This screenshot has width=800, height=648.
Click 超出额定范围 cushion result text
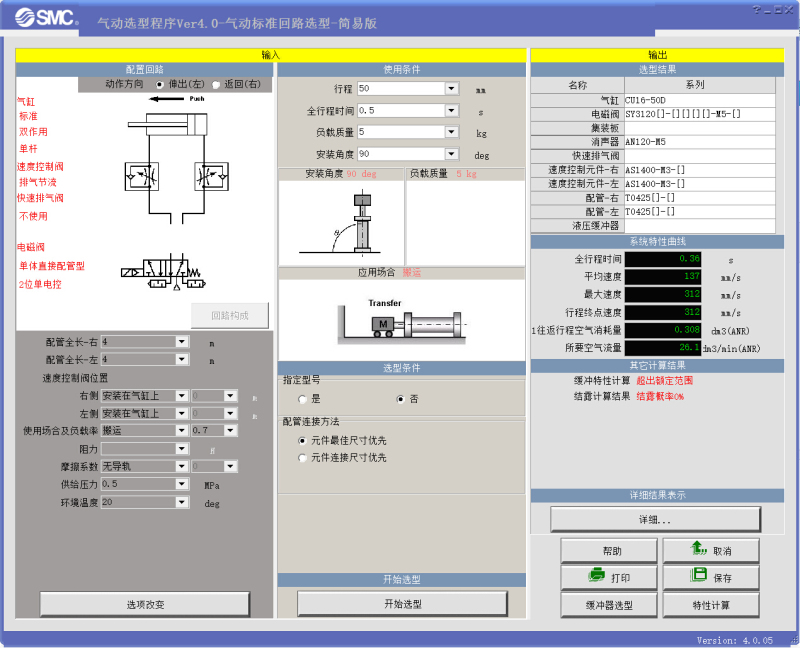pyautogui.click(x=664, y=381)
